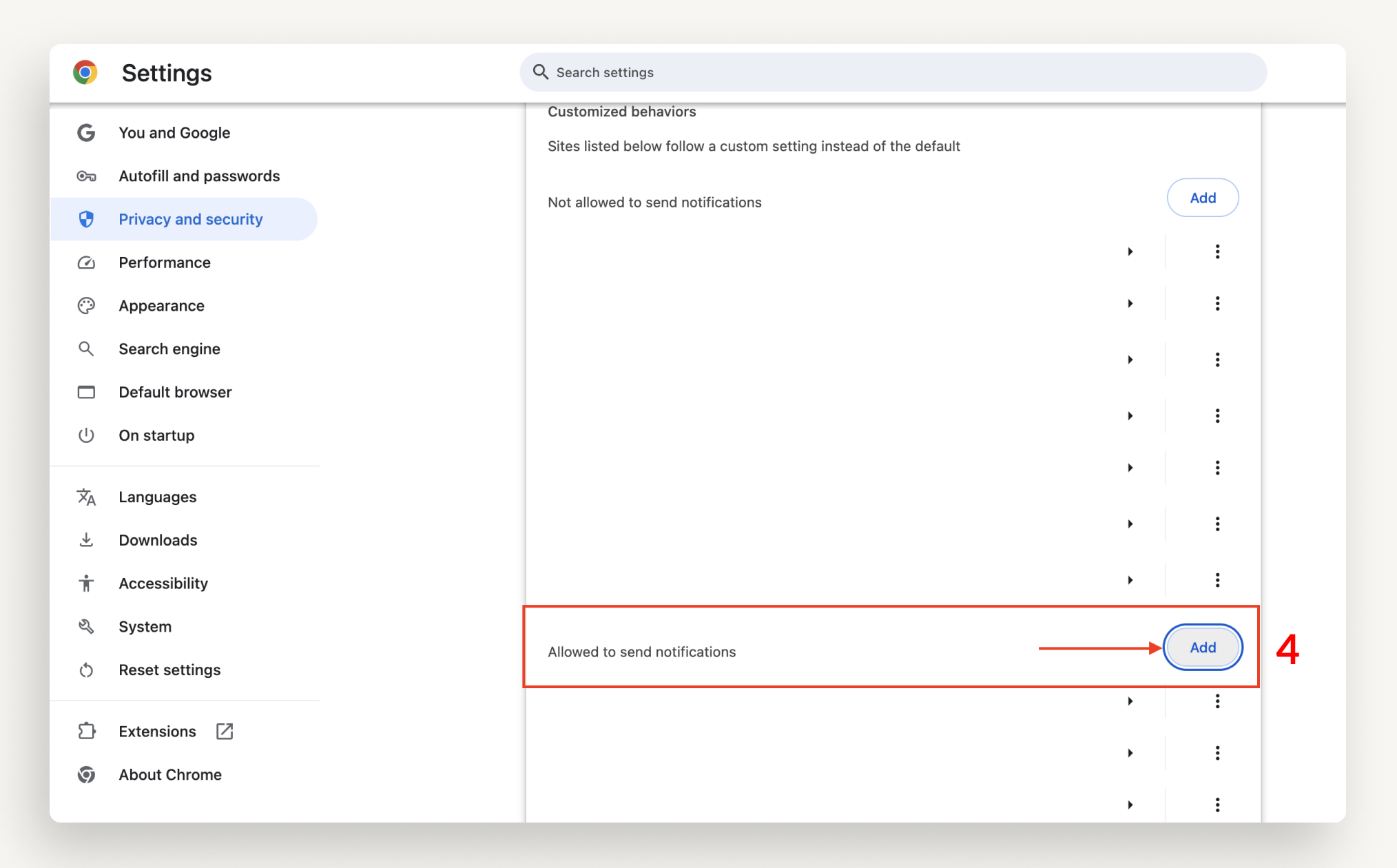Open Appearance via the palette icon
Image resolution: width=1397 pixels, height=868 pixels.
[86, 305]
